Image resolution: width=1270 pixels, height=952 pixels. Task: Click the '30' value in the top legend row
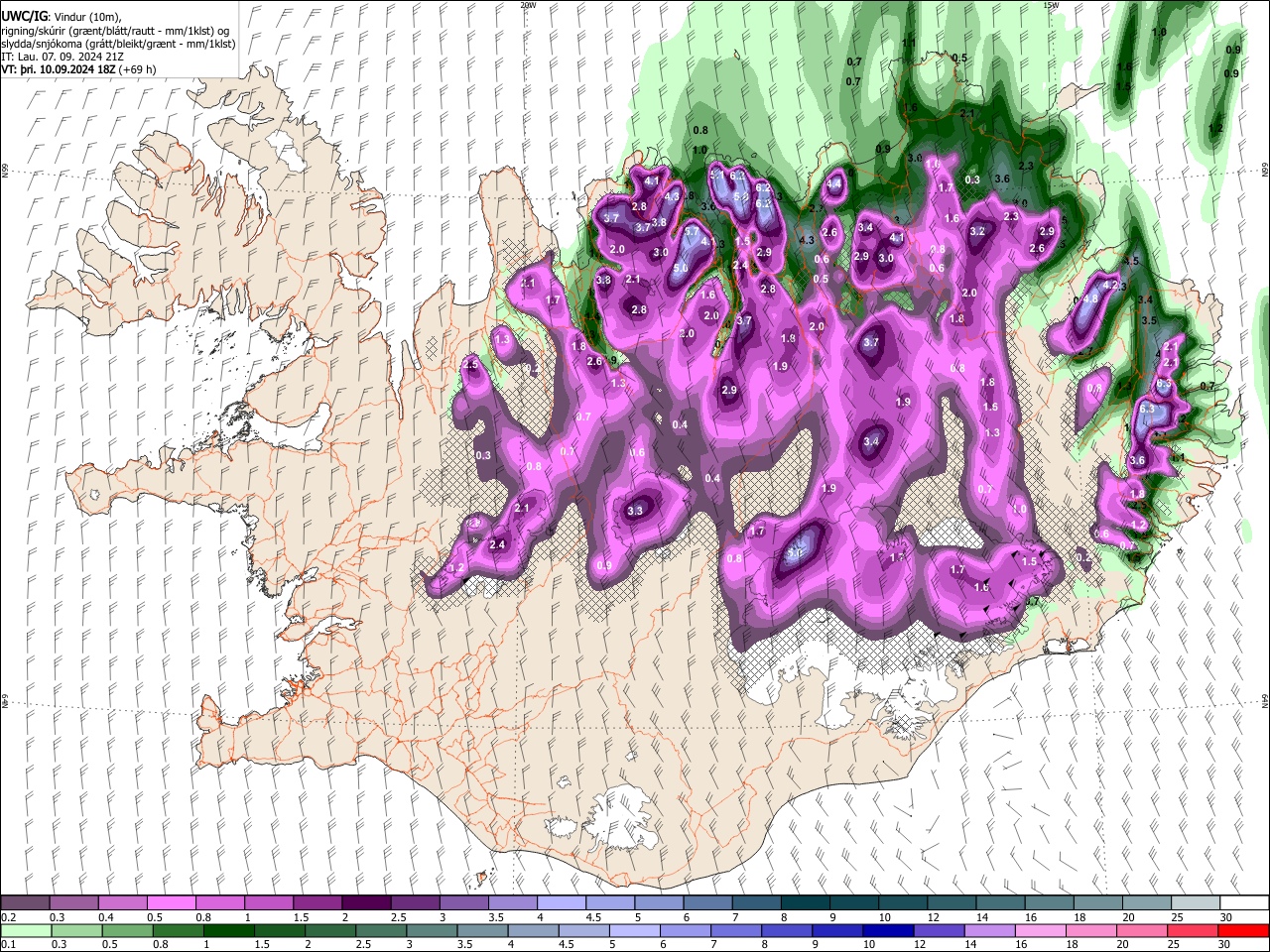coord(1225,917)
